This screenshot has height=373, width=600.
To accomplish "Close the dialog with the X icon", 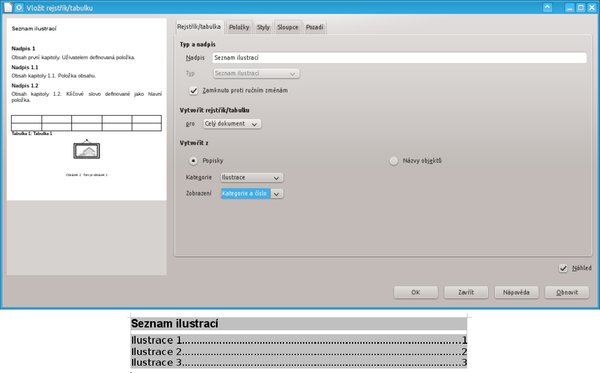I will tap(591, 8).
